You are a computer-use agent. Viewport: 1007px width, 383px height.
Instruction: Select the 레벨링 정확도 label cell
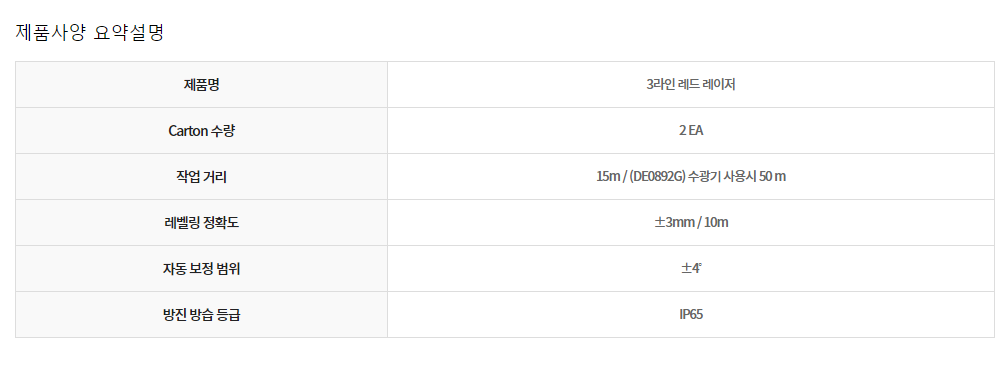click(x=202, y=222)
